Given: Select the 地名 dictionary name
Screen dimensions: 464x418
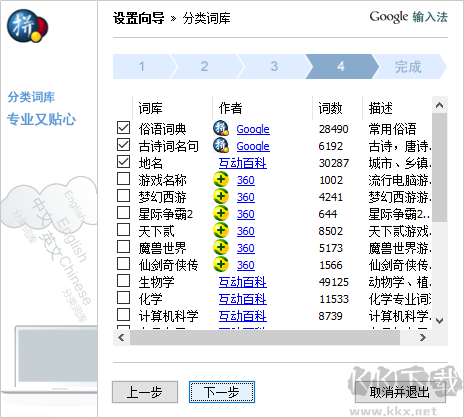Looking at the screenshot, I should click(x=151, y=163).
